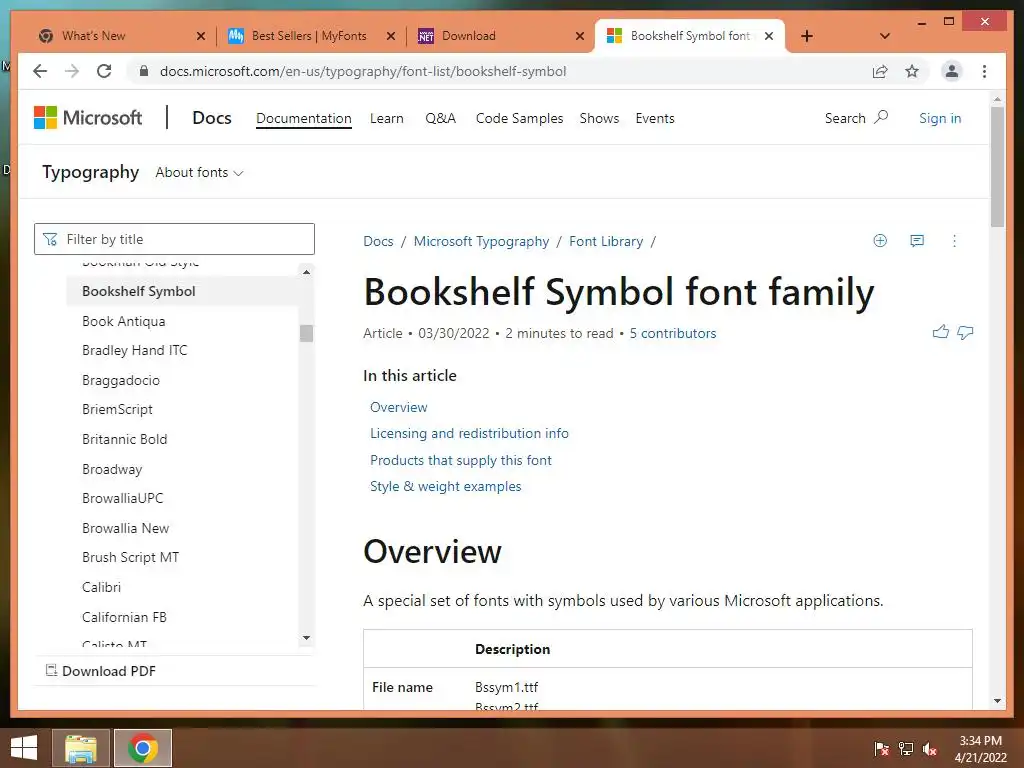The width and height of the screenshot is (1024, 768).
Task: Reload the page with the refresh icon
Action: pos(104,71)
